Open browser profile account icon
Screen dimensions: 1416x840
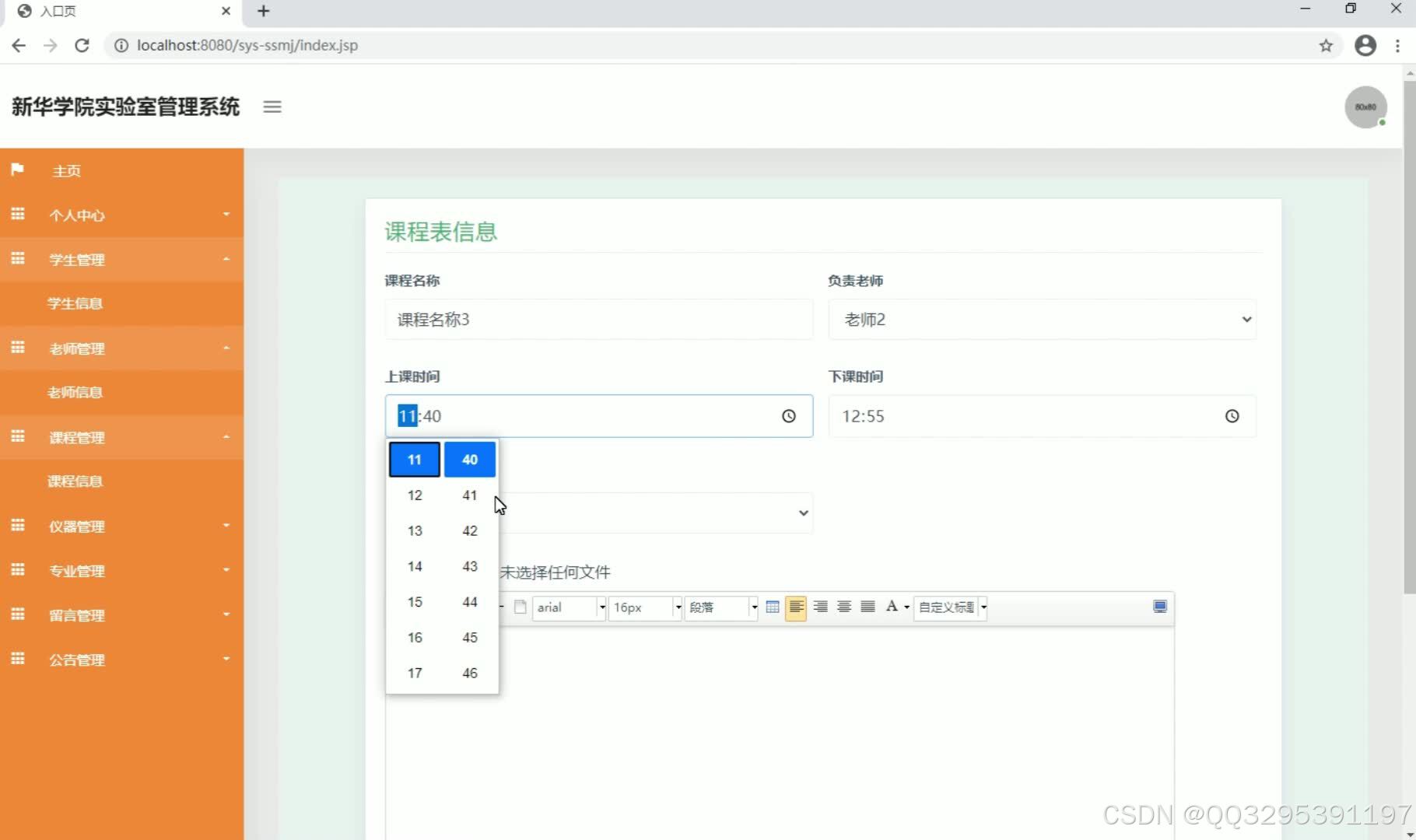(x=1365, y=45)
